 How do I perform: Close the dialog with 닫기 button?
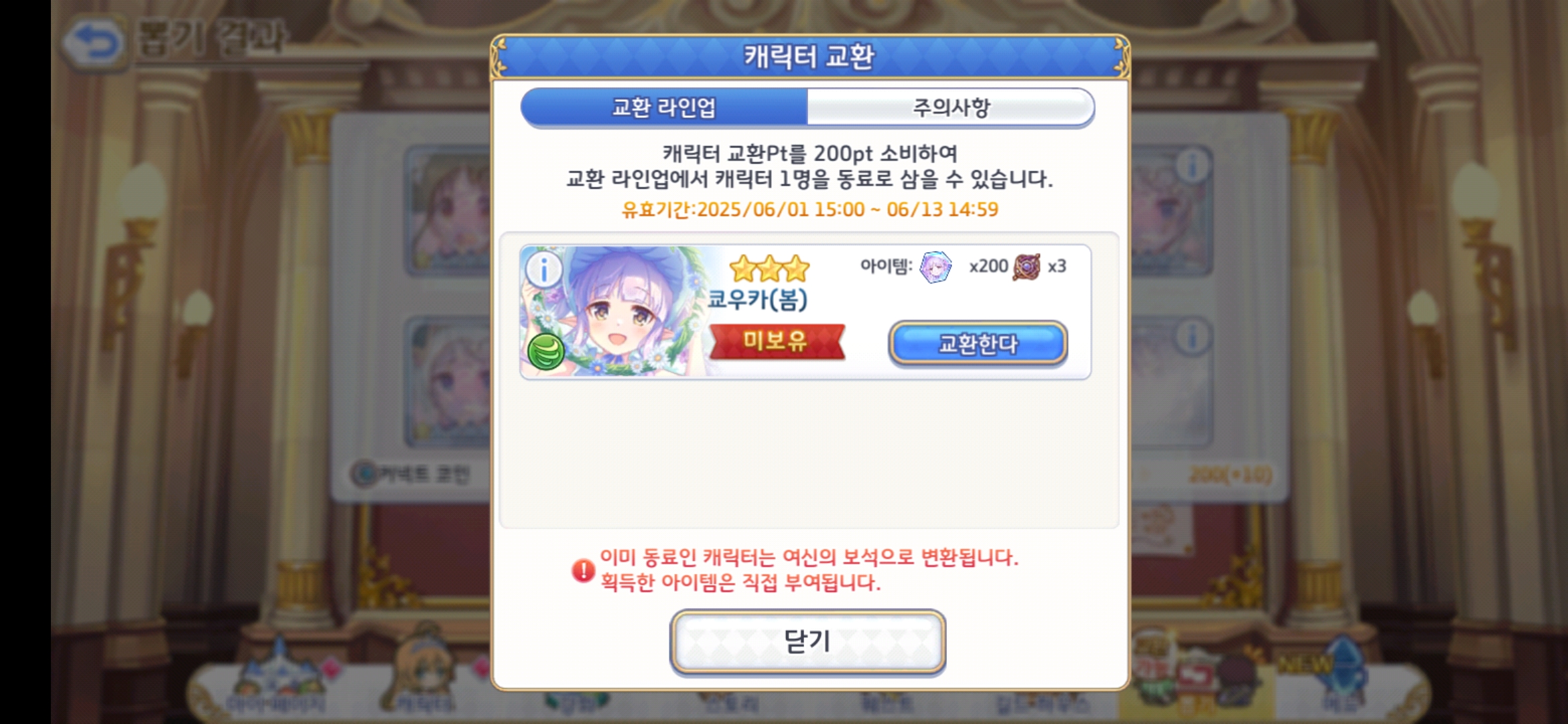coord(807,642)
